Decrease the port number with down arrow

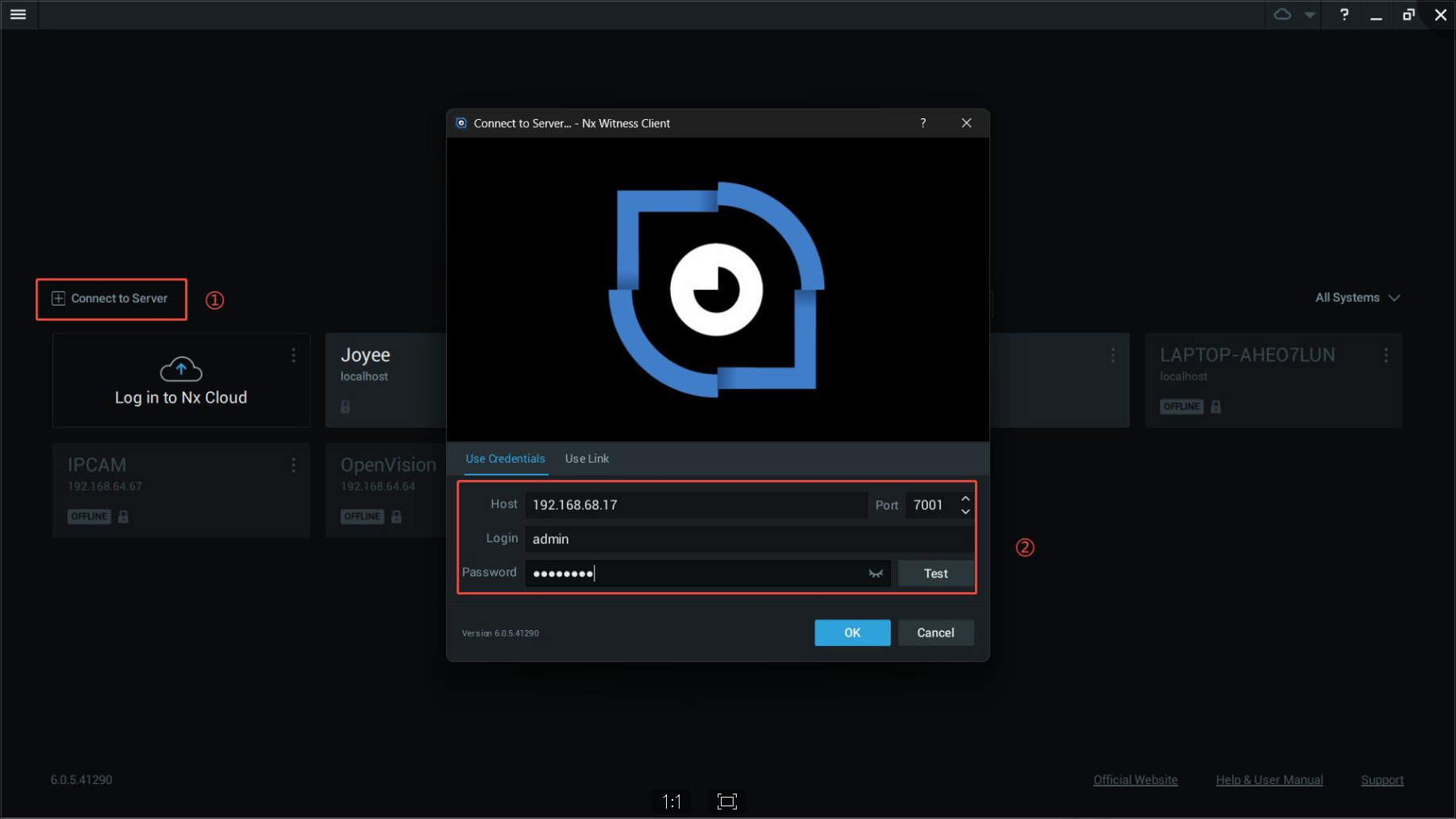[965, 512]
